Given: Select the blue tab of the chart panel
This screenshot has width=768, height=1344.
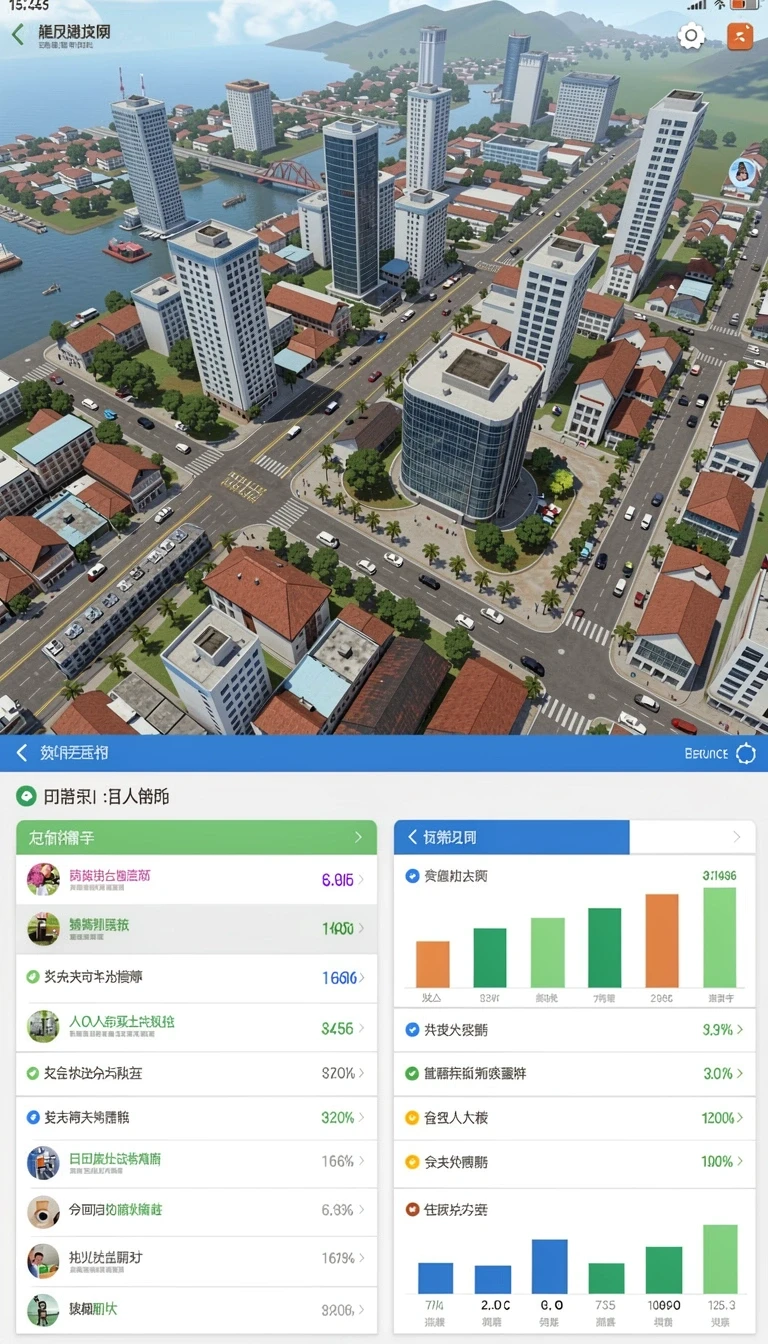Looking at the screenshot, I should 512,837.
